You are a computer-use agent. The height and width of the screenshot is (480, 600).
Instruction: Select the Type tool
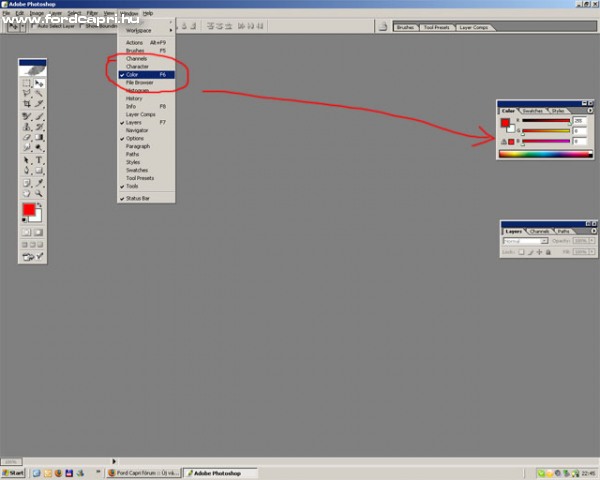(x=39, y=160)
